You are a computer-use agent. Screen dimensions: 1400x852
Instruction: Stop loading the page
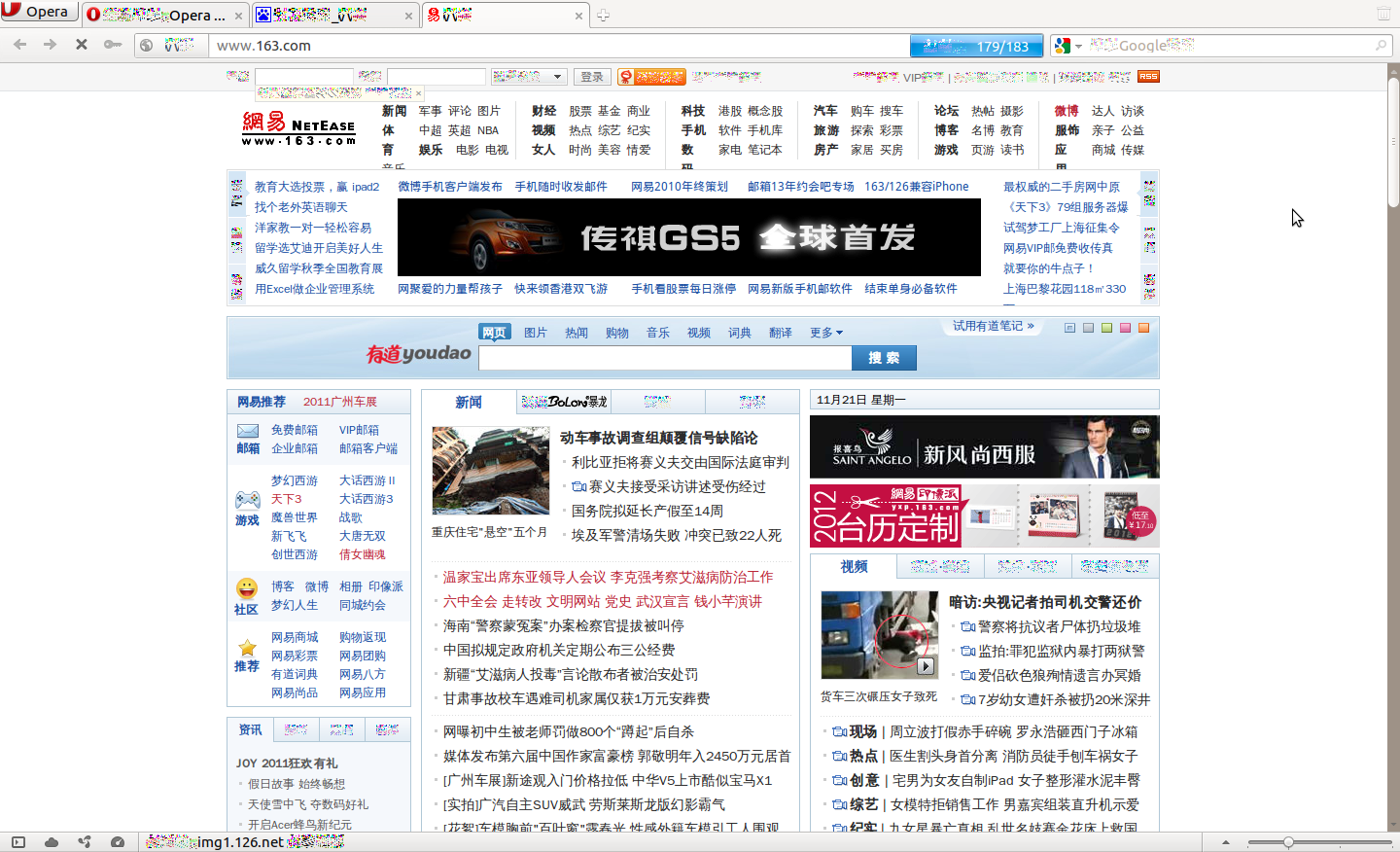click(x=82, y=45)
